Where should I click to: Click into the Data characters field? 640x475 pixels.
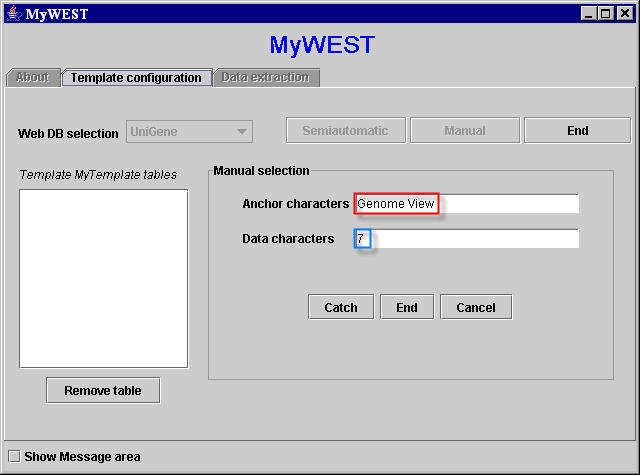click(466, 239)
